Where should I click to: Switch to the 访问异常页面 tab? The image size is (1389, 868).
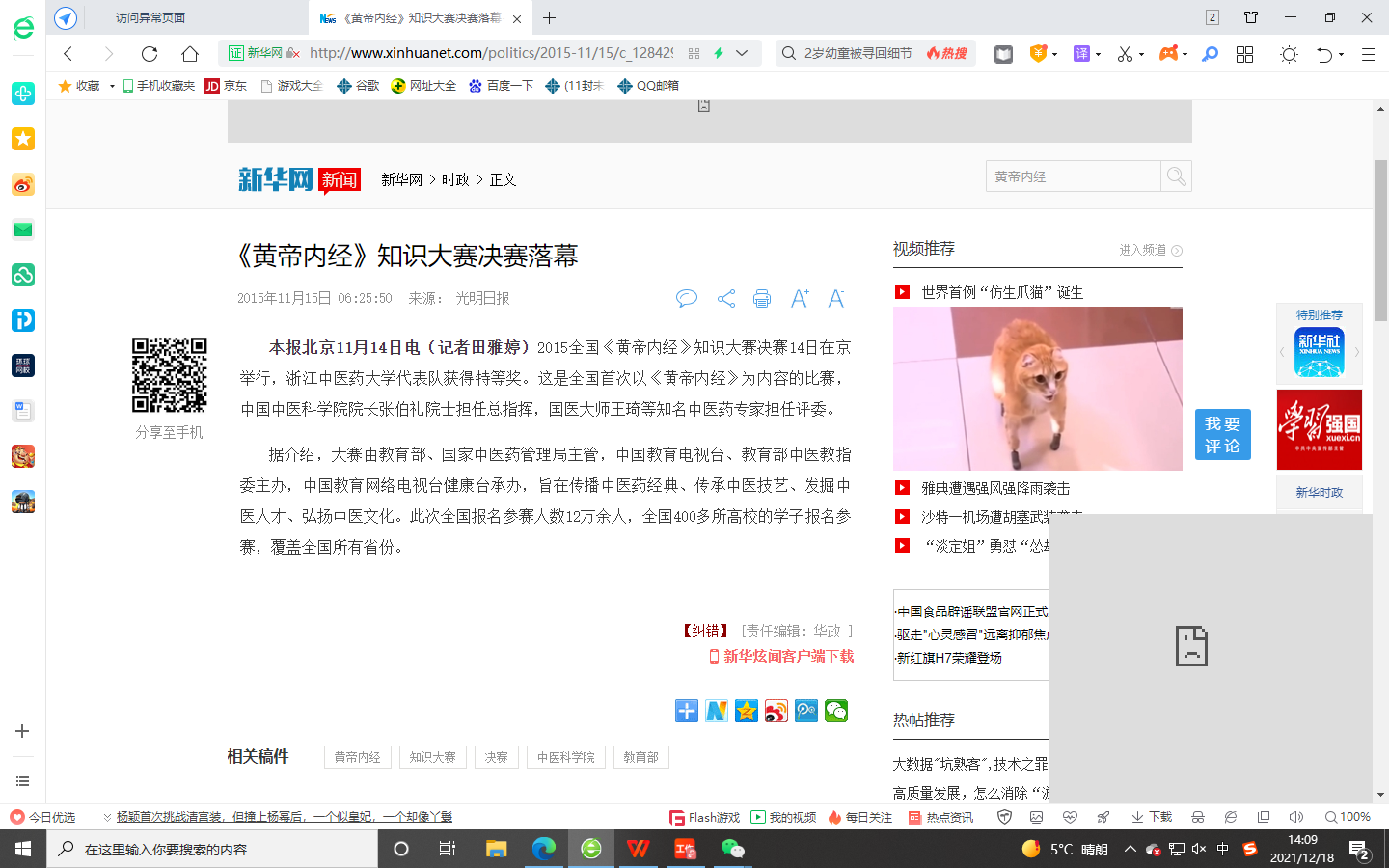tap(150, 17)
